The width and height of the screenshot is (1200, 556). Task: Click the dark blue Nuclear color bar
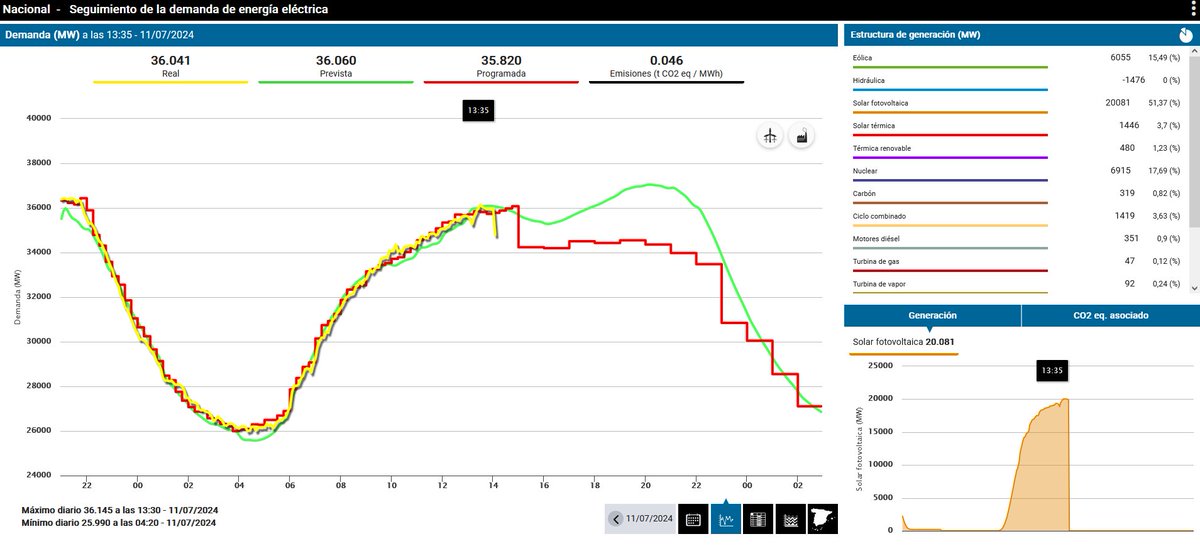[x=949, y=181]
